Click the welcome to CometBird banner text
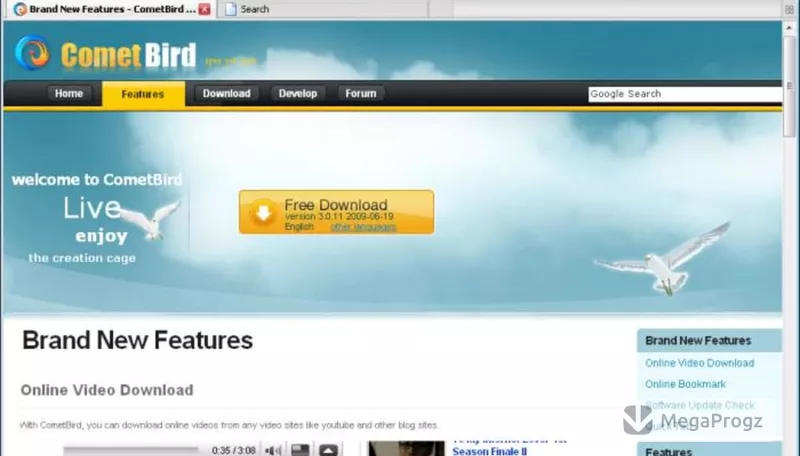Screen dimensions: 800x456 point(97,180)
